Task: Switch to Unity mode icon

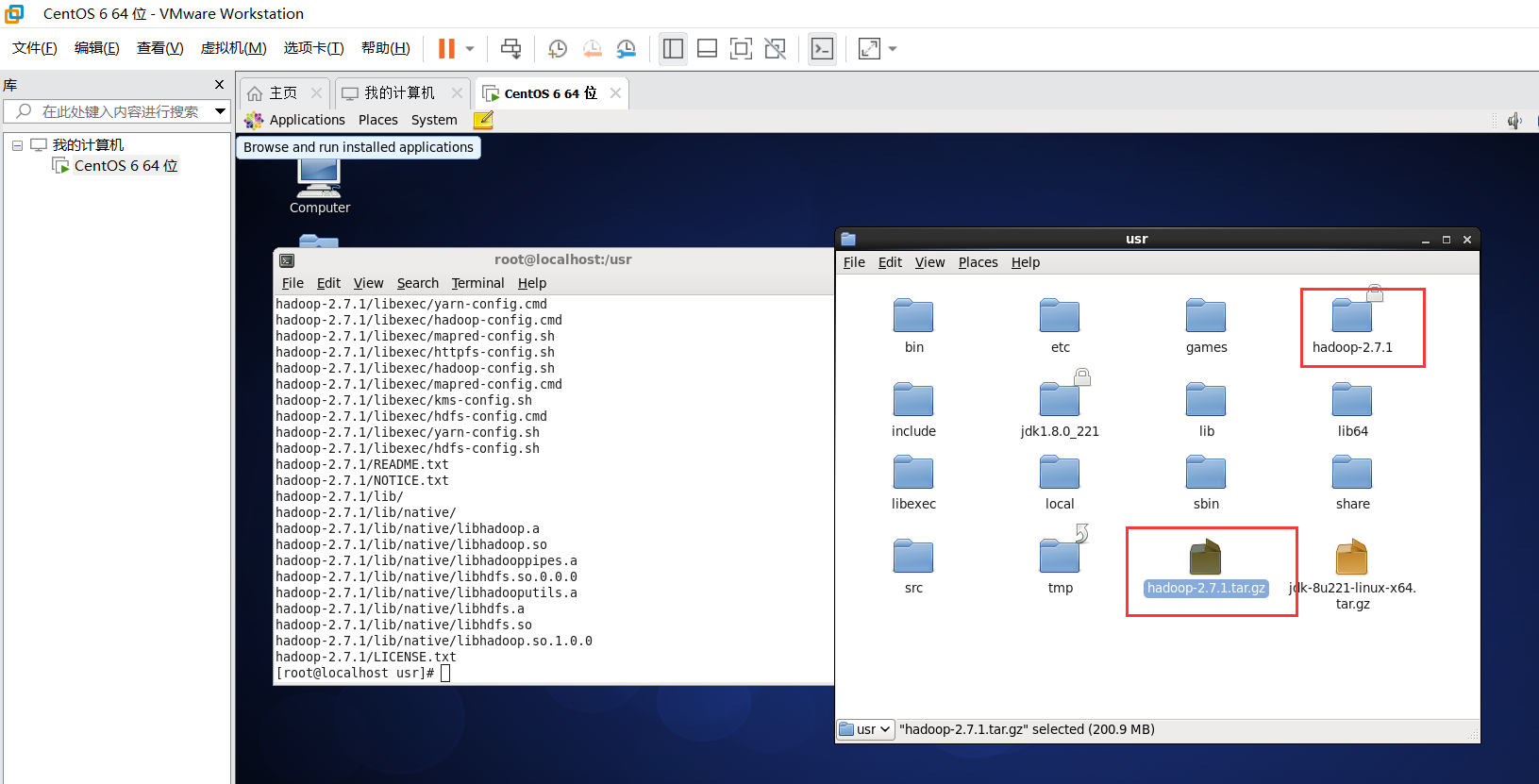Action: point(775,48)
